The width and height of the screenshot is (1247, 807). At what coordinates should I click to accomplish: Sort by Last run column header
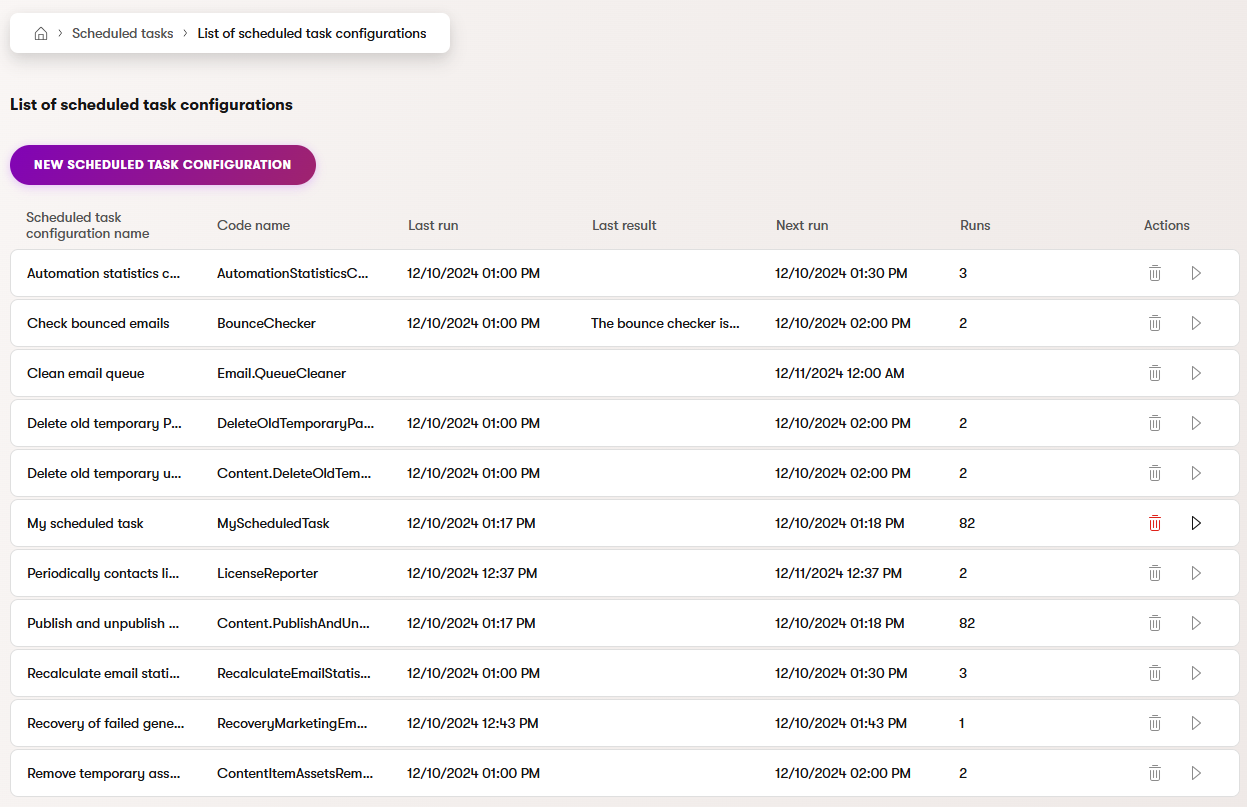(433, 225)
